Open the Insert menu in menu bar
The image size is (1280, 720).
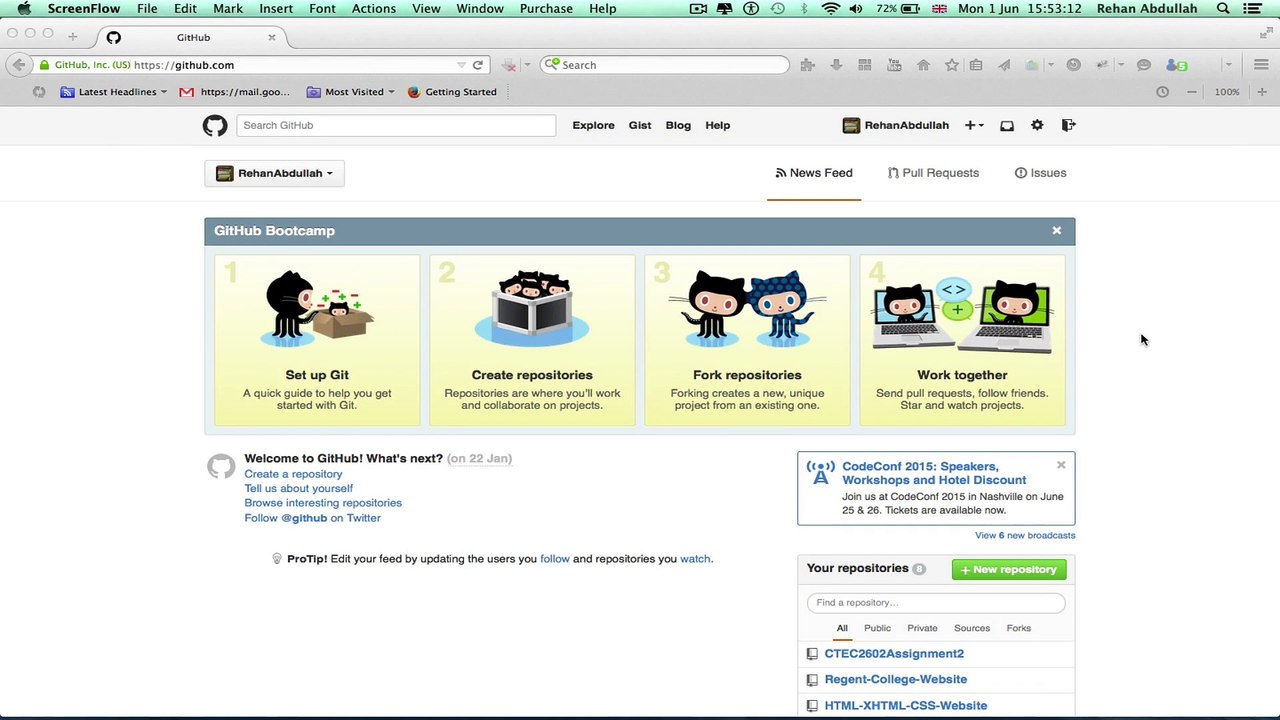276,8
